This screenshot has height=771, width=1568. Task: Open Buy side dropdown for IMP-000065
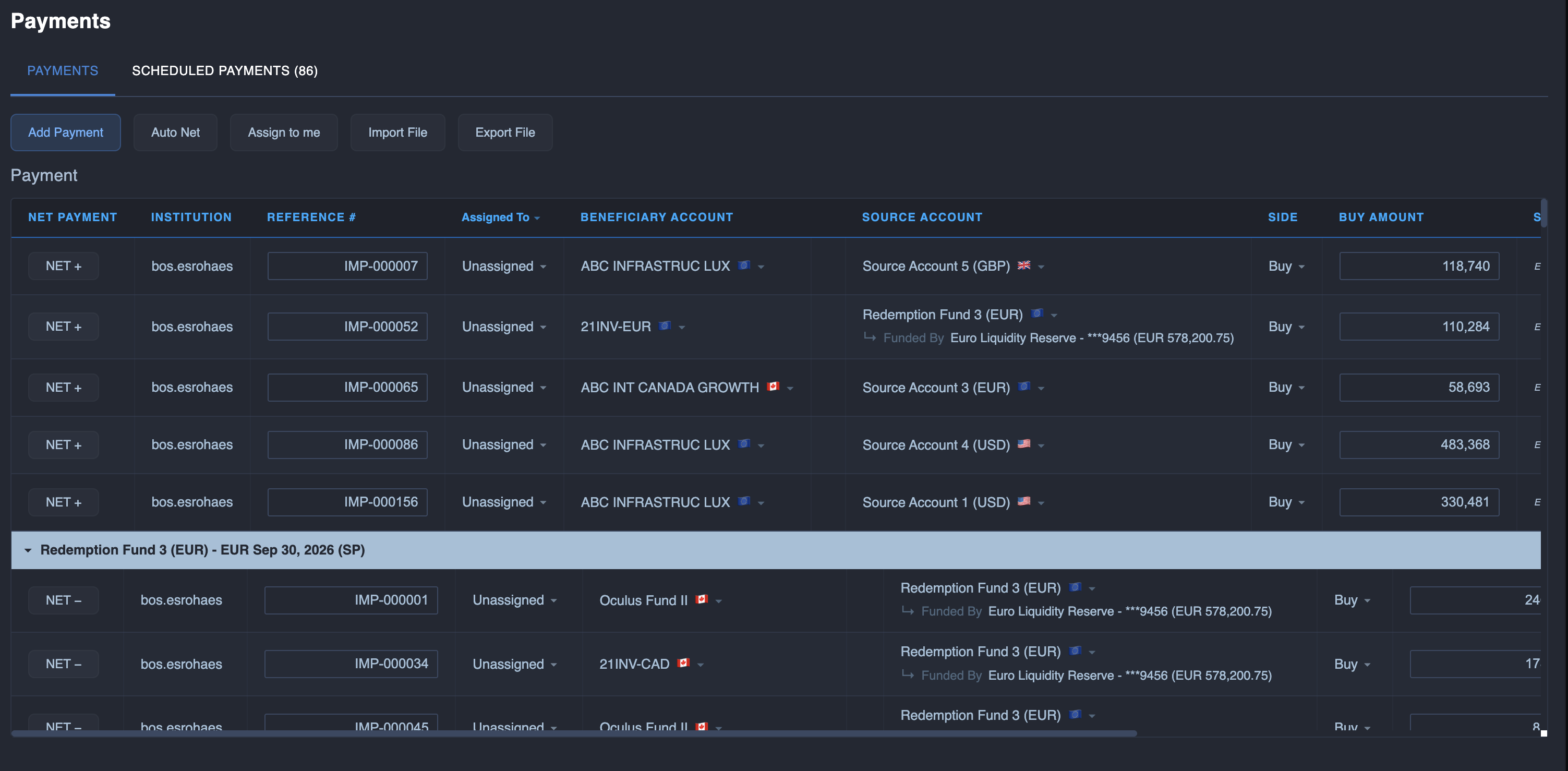pos(1286,388)
